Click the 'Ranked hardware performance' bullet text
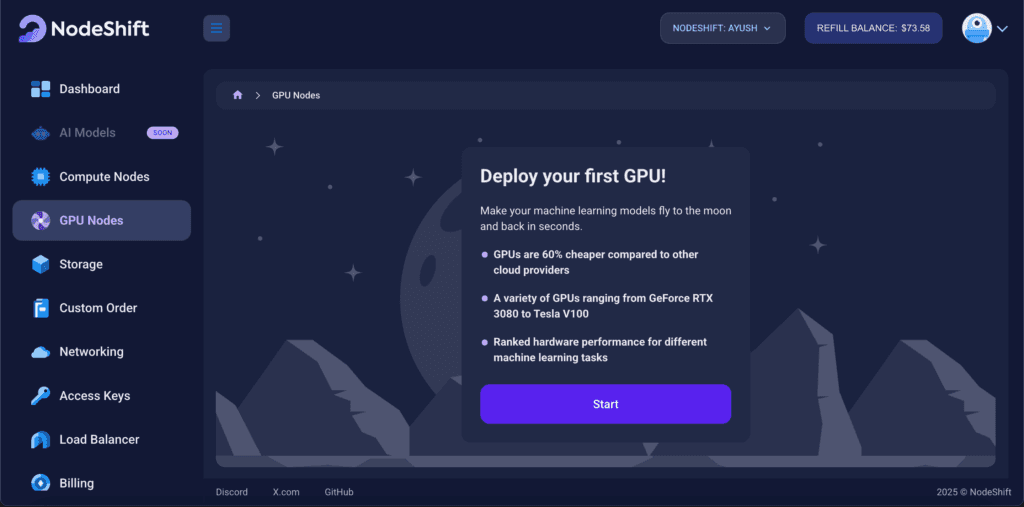 [x=600, y=350]
